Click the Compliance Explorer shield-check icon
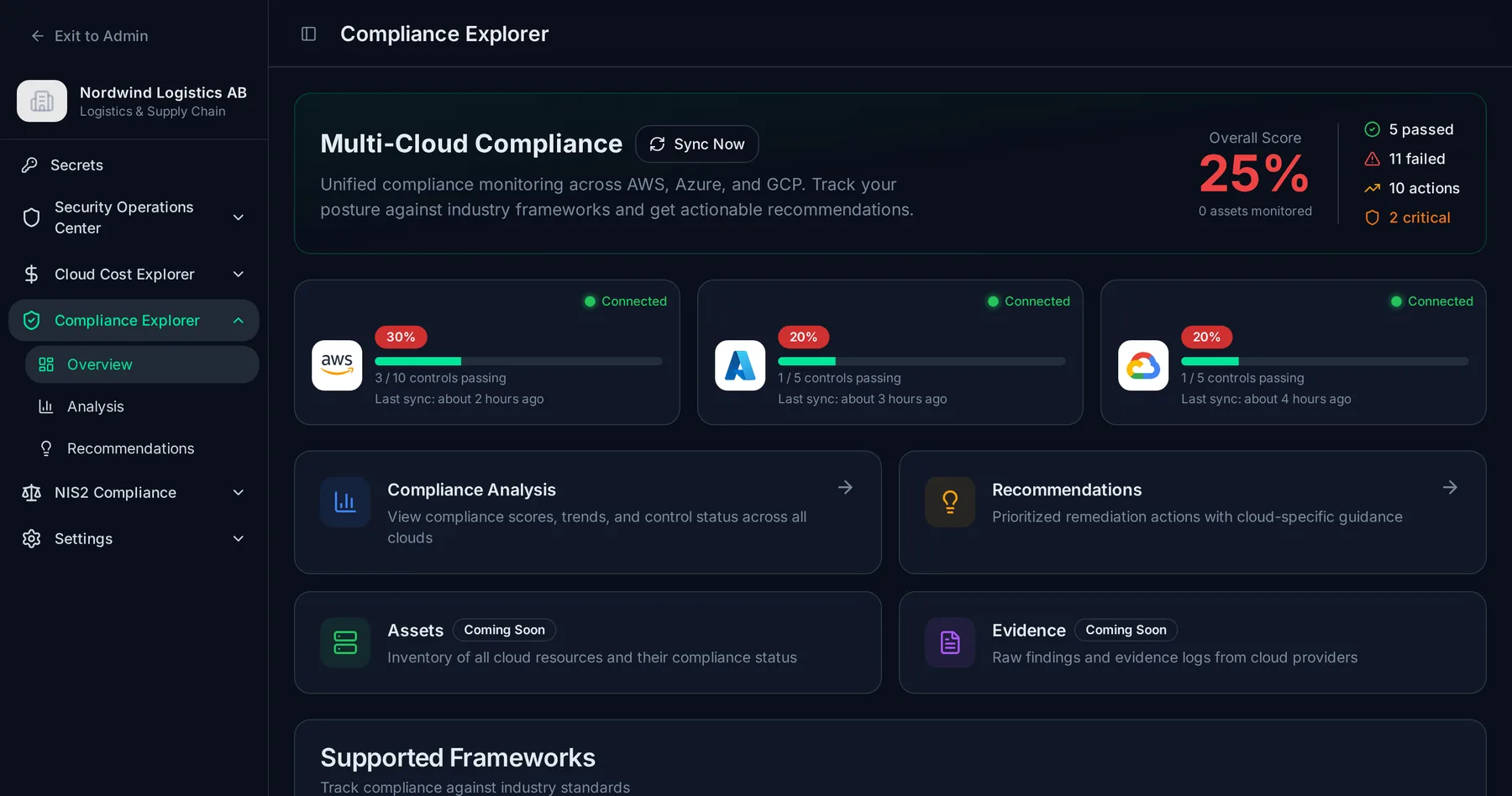 click(x=31, y=321)
